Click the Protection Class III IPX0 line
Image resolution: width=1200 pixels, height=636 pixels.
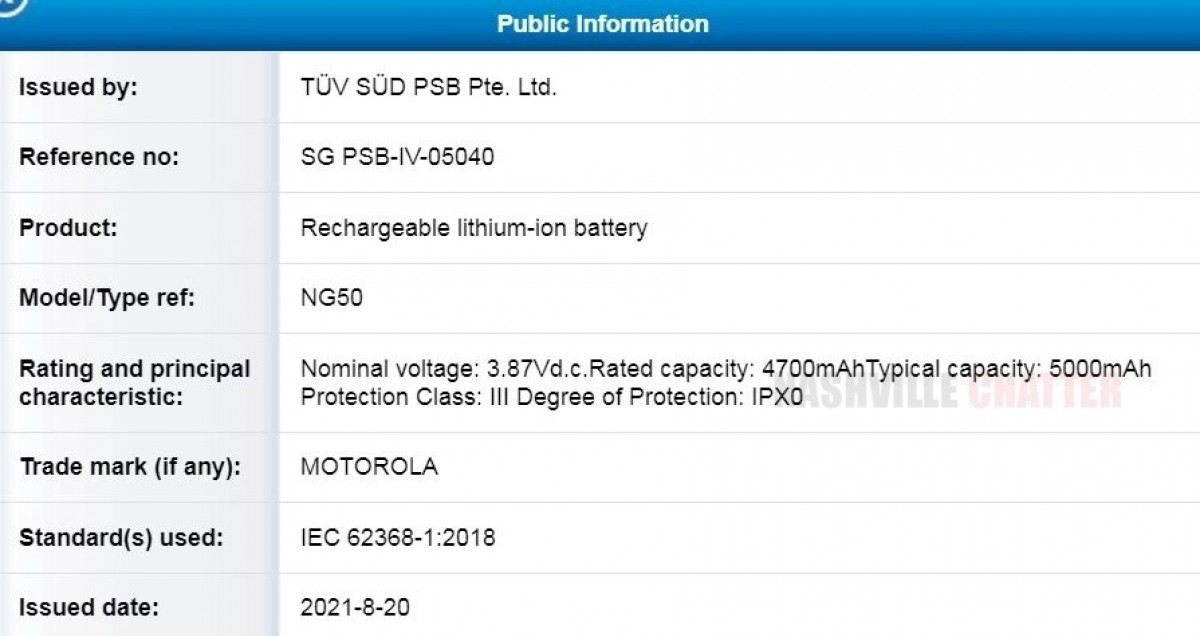[552, 396]
